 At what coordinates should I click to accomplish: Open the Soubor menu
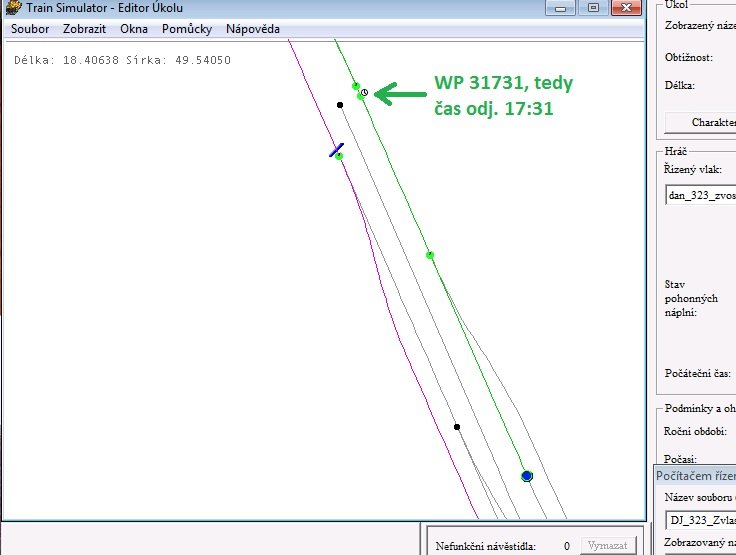click(x=30, y=29)
